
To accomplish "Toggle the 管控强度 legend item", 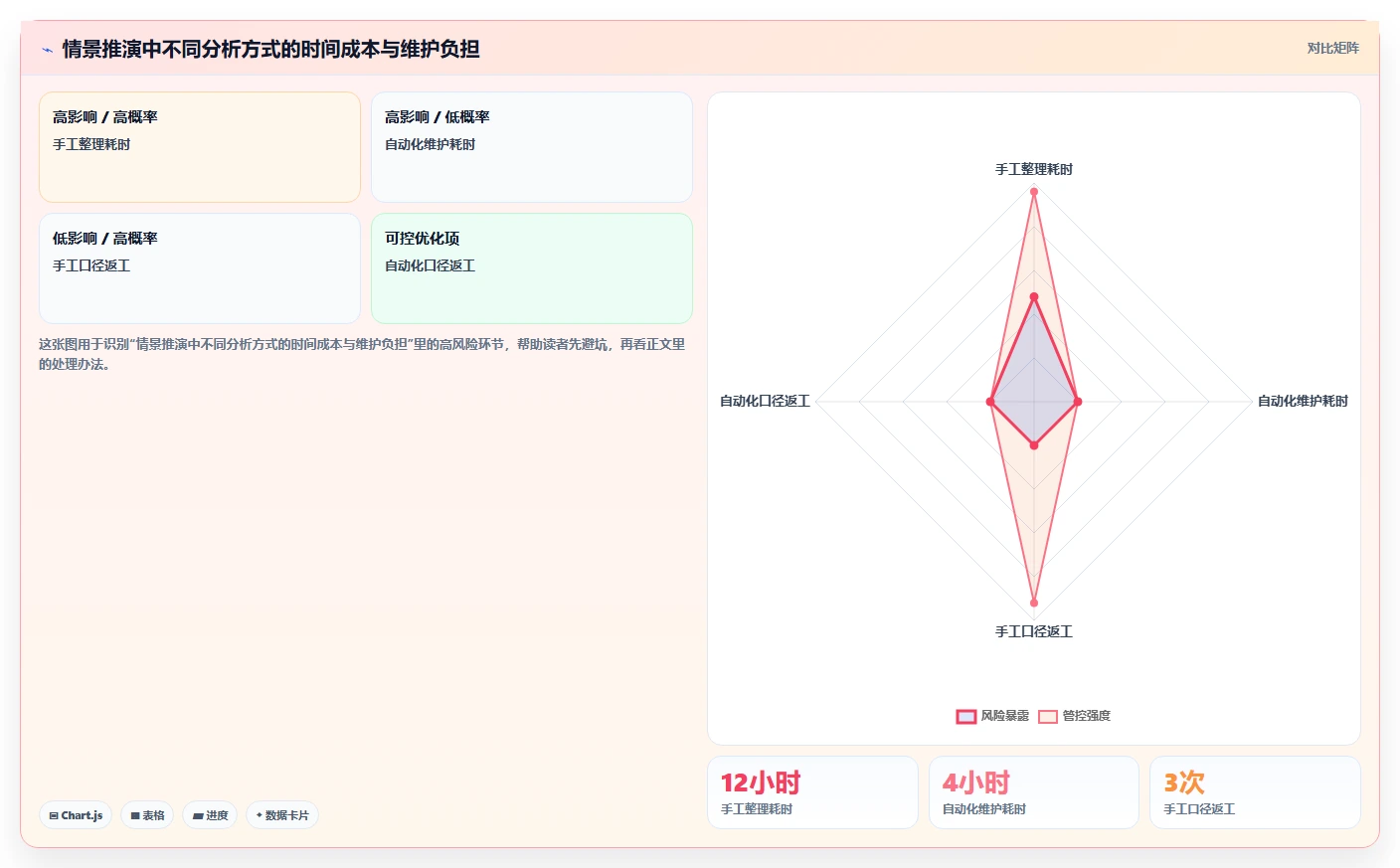I will [1075, 716].
